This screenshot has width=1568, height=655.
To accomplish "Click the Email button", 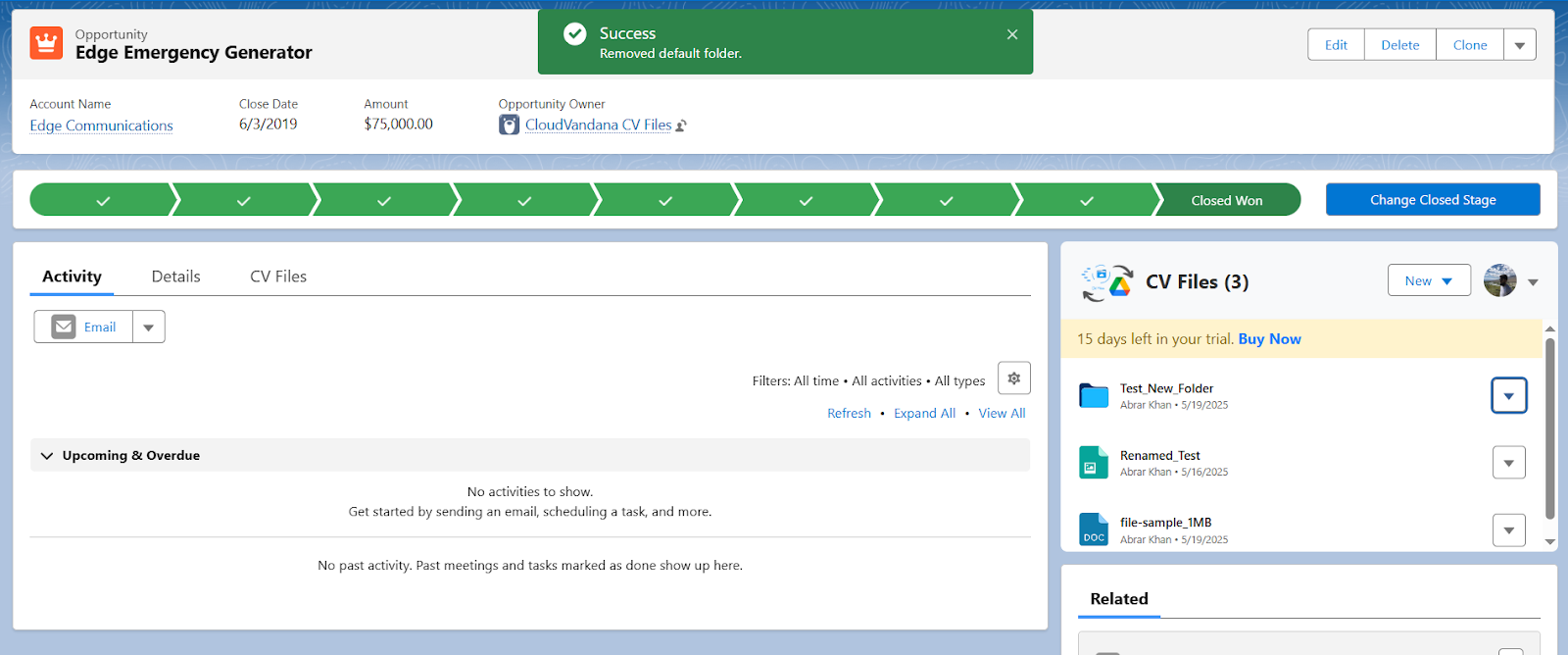I will coord(84,327).
